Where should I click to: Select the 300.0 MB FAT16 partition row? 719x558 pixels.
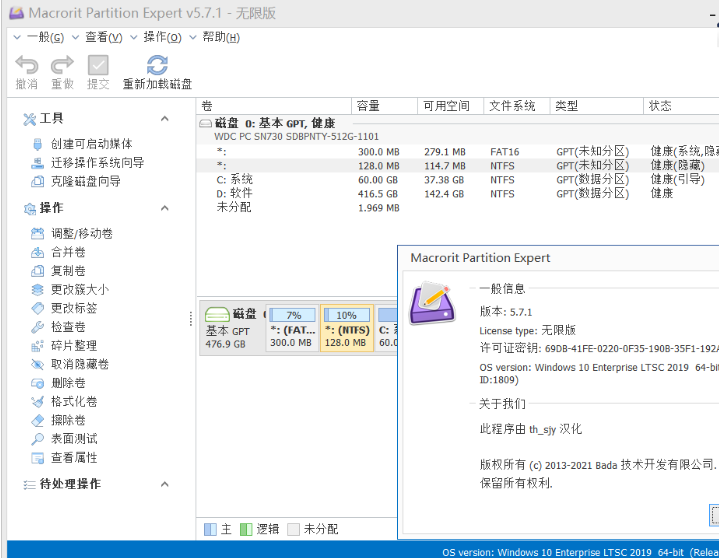tap(458, 152)
